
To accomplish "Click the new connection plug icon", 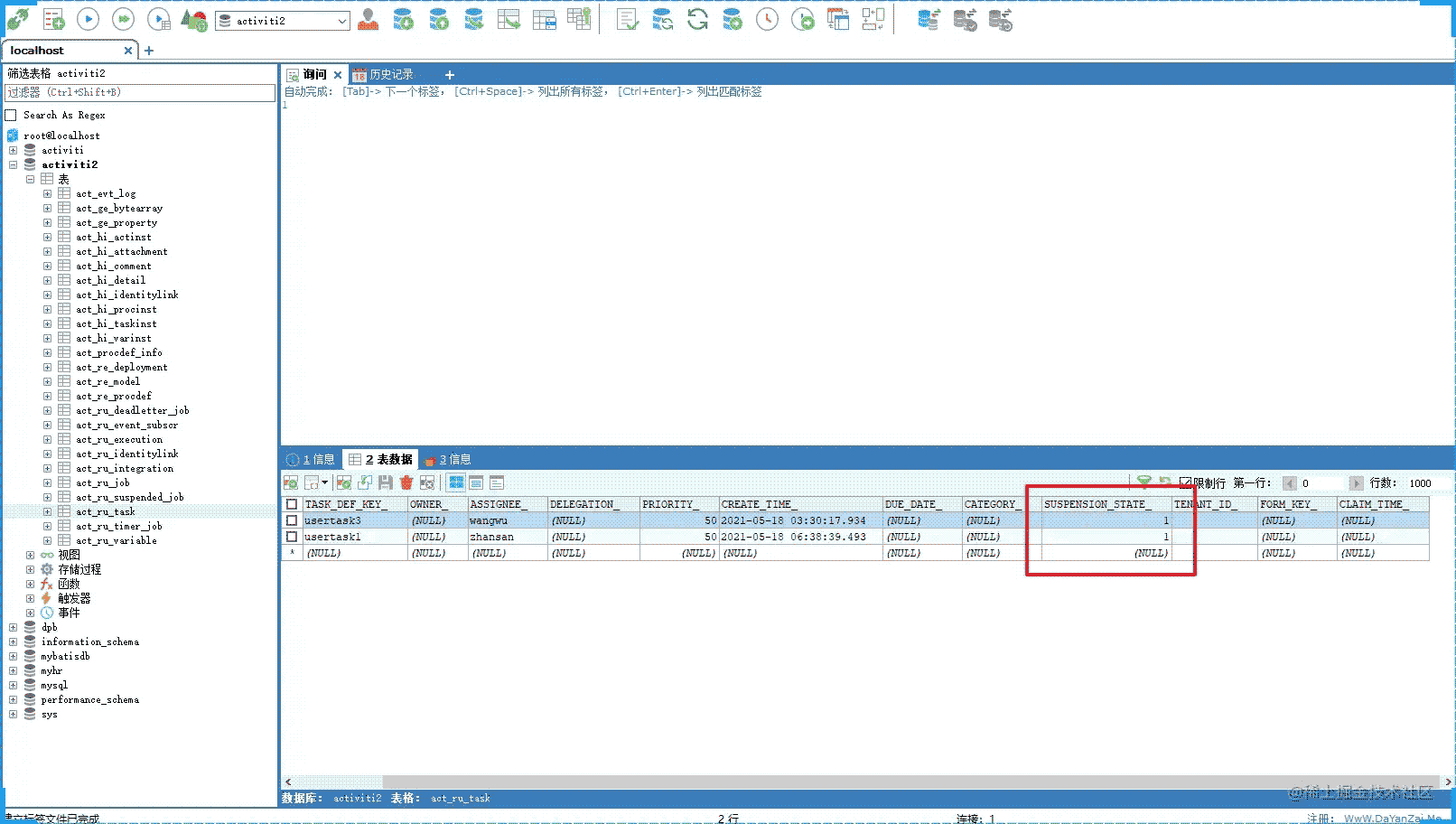I will tap(17, 19).
